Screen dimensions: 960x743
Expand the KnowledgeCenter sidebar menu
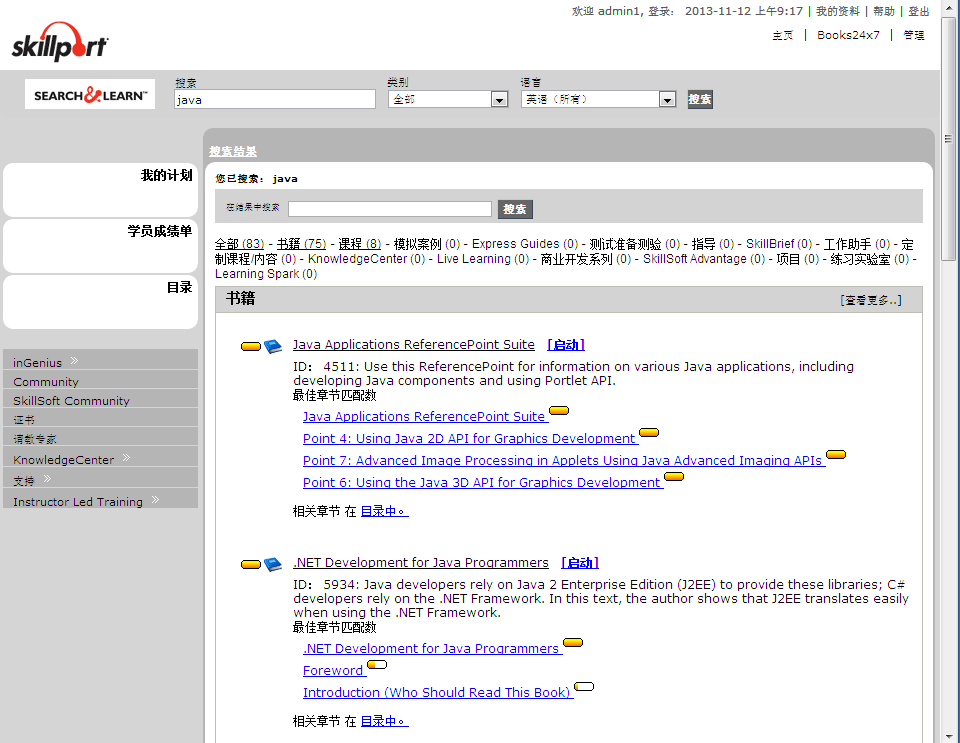coord(126,459)
